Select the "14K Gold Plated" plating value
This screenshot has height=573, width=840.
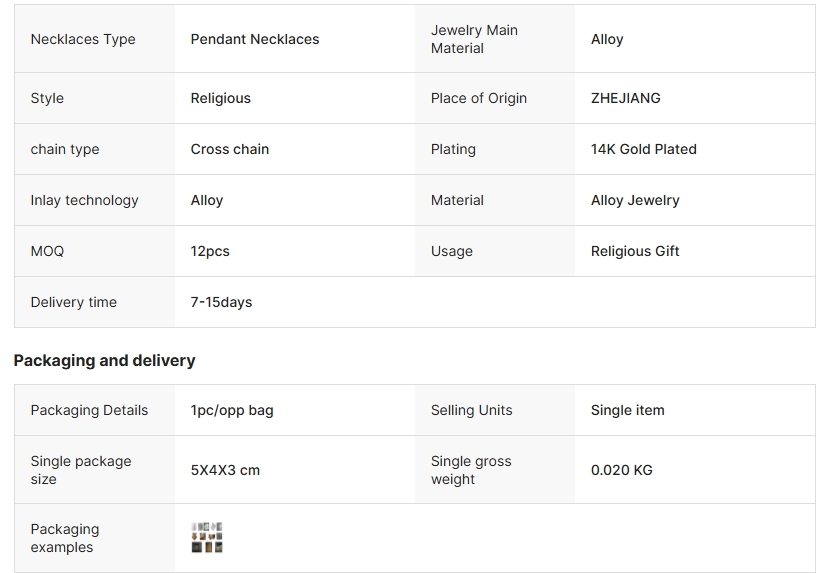click(x=644, y=149)
